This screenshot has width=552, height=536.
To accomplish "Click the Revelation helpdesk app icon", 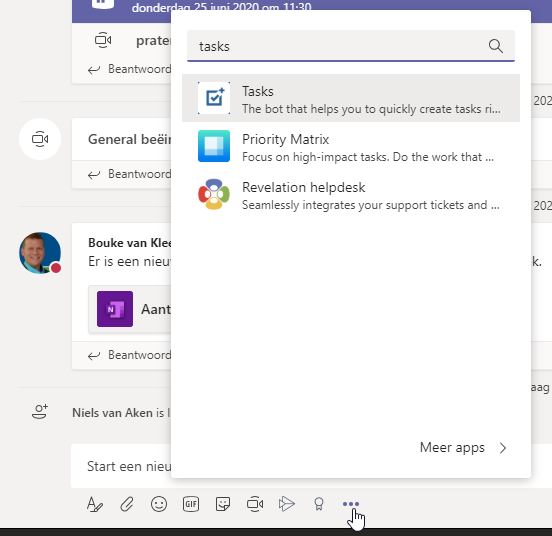I will [x=214, y=194].
